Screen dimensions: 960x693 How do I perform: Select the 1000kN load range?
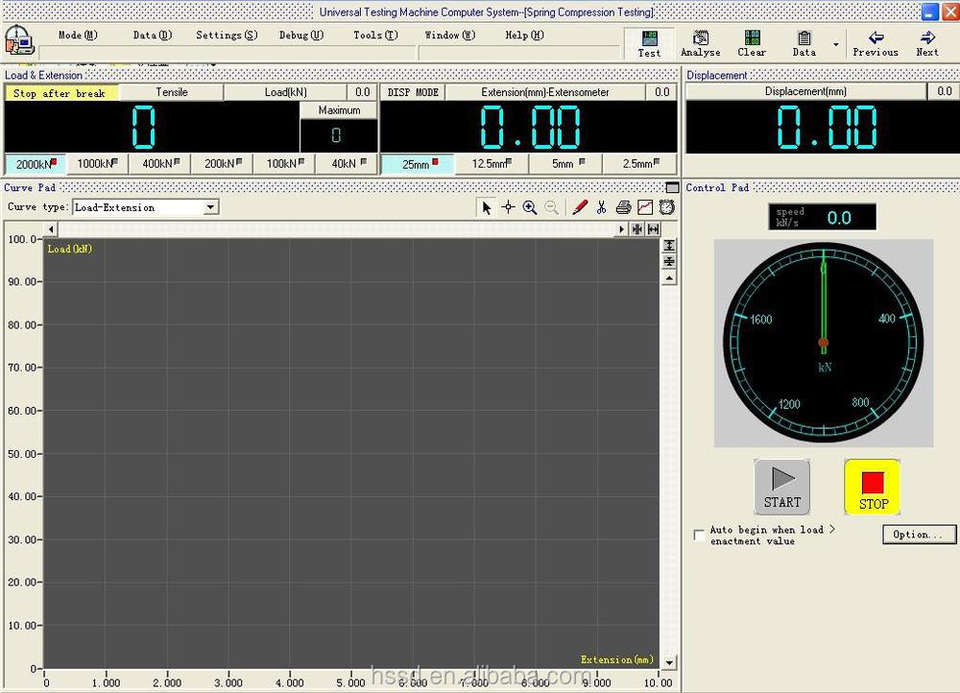[97, 164]
